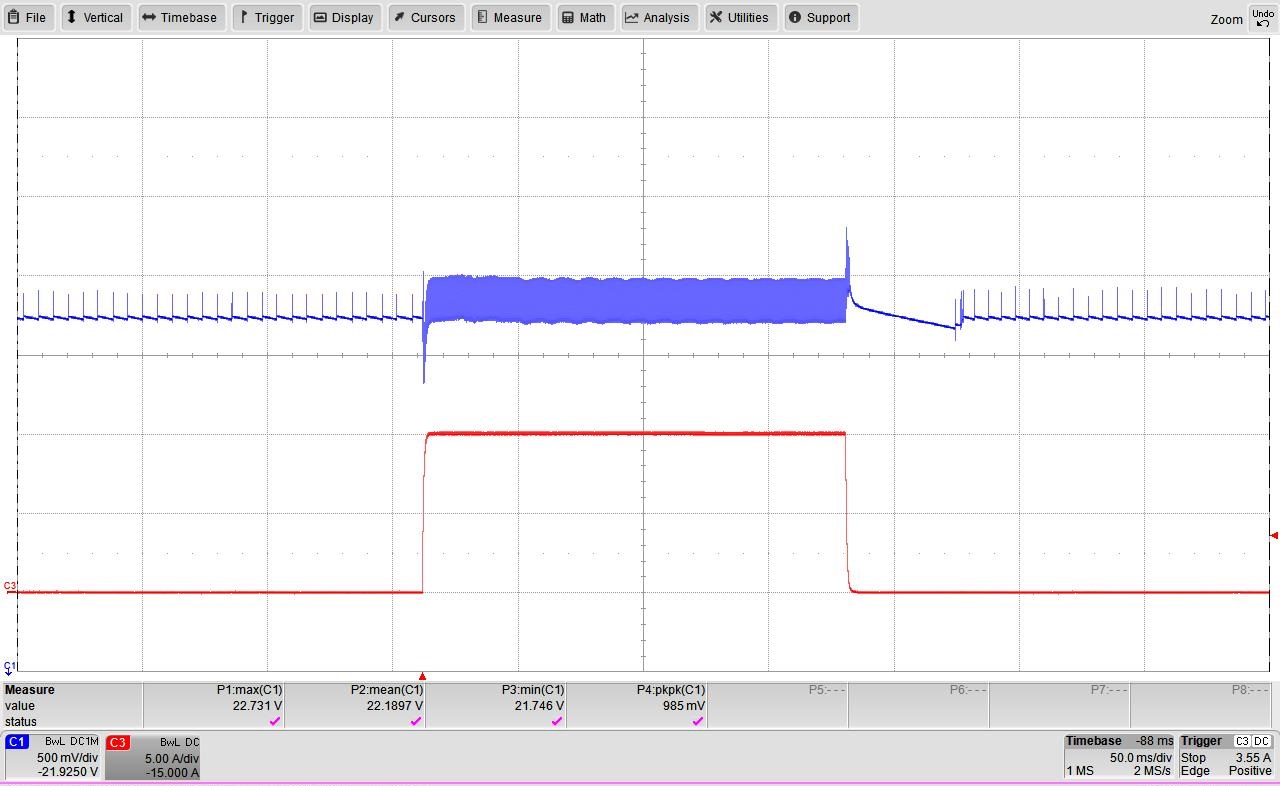Open the C1 channel descriptor box
The image size is (1280, 786).
click(x=53, y=757)
